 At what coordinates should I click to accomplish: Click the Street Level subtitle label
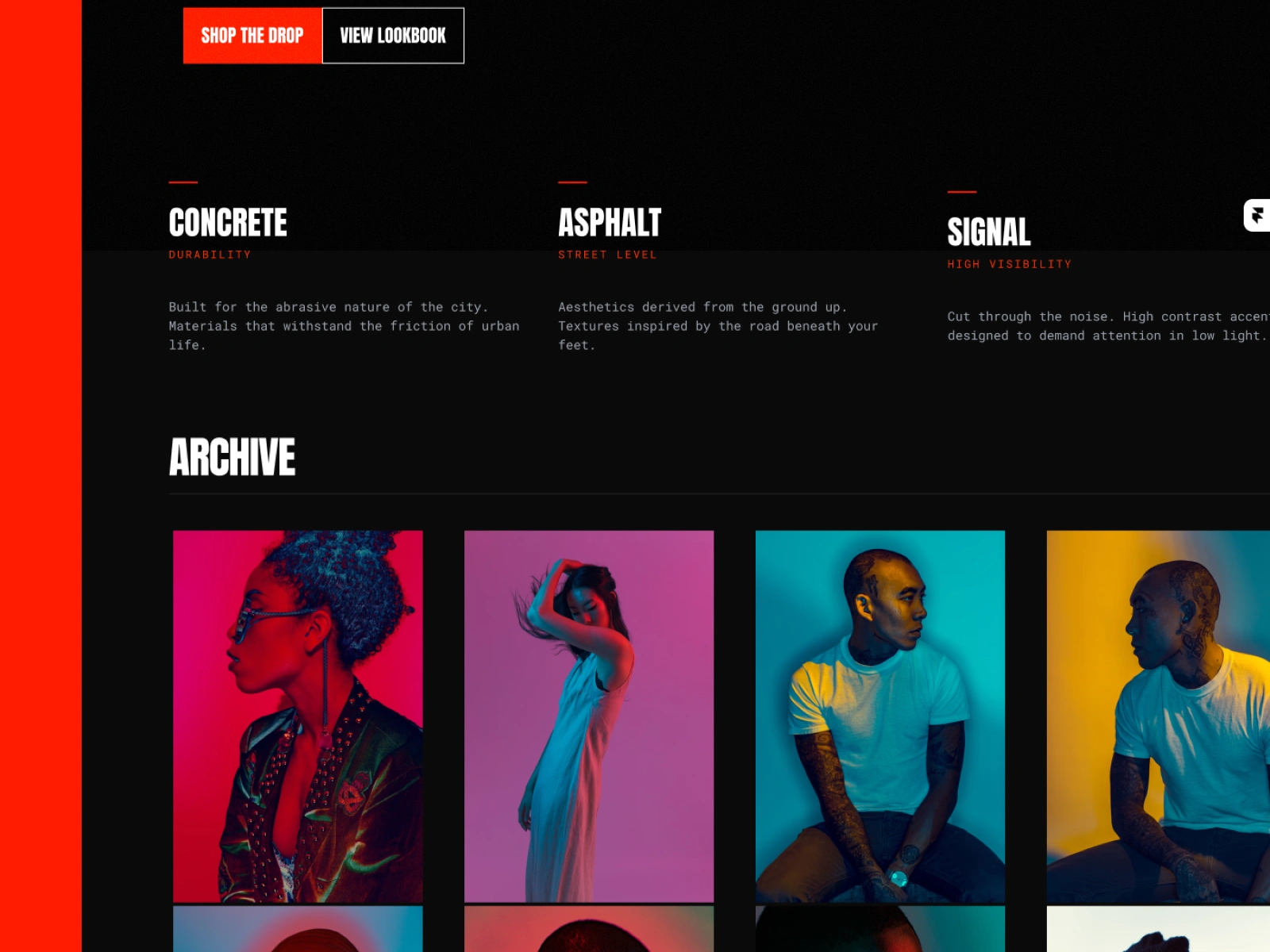click(x=607, y=255)
